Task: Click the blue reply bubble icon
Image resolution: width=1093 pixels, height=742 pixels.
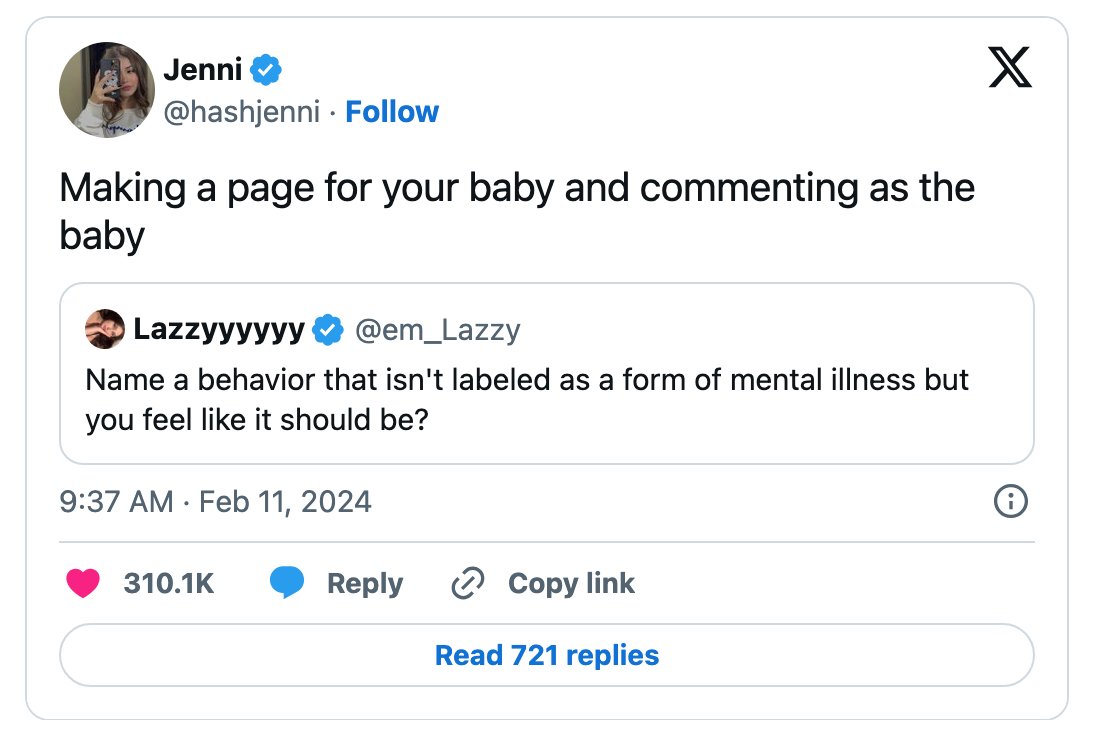Action: click(x=287, y=582)
